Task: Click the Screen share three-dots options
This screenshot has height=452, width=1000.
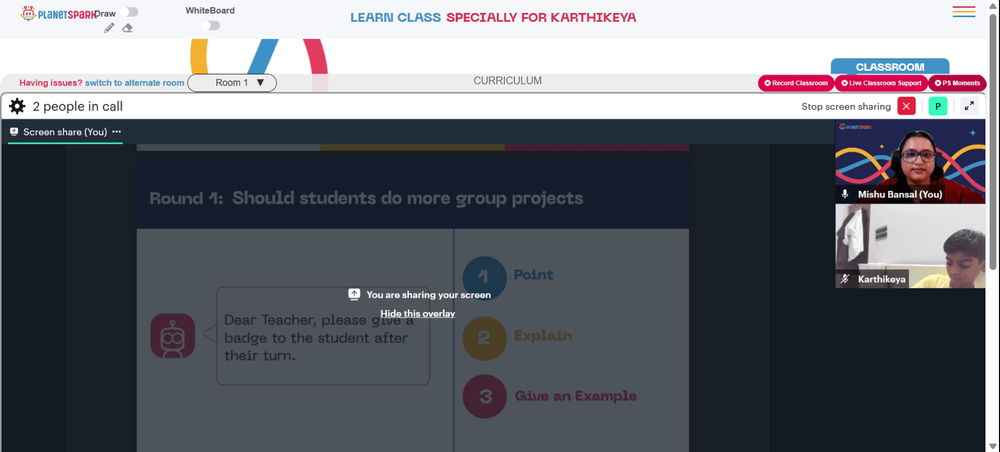Action: 117,131
